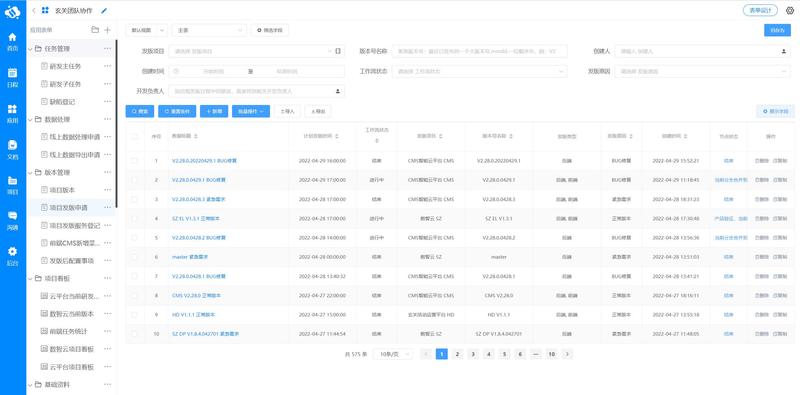The width and height of the screenshot is (800, 395).
Task: Open the 10条/页 page size dropdown
Action: pos(393,354)
